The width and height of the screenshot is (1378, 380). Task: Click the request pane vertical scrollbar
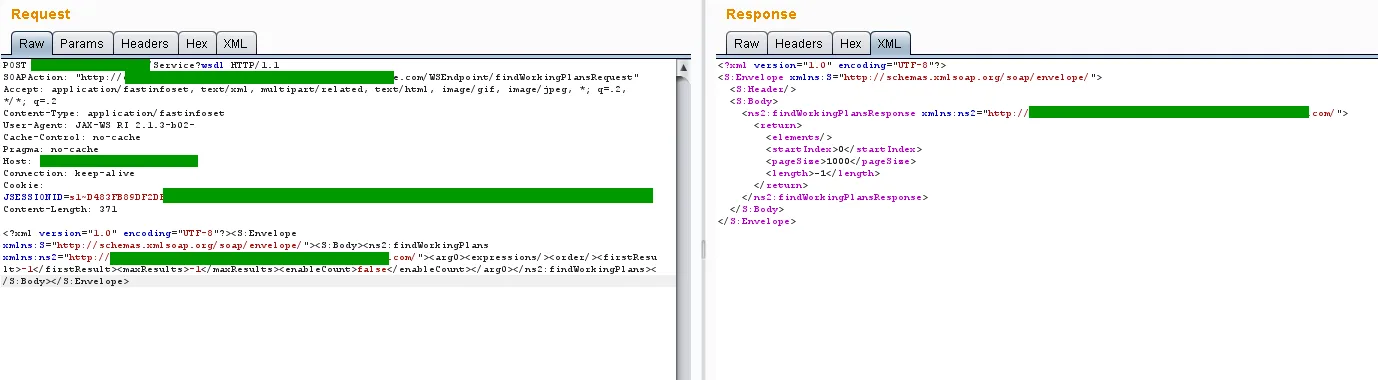(x=684, y=220)
